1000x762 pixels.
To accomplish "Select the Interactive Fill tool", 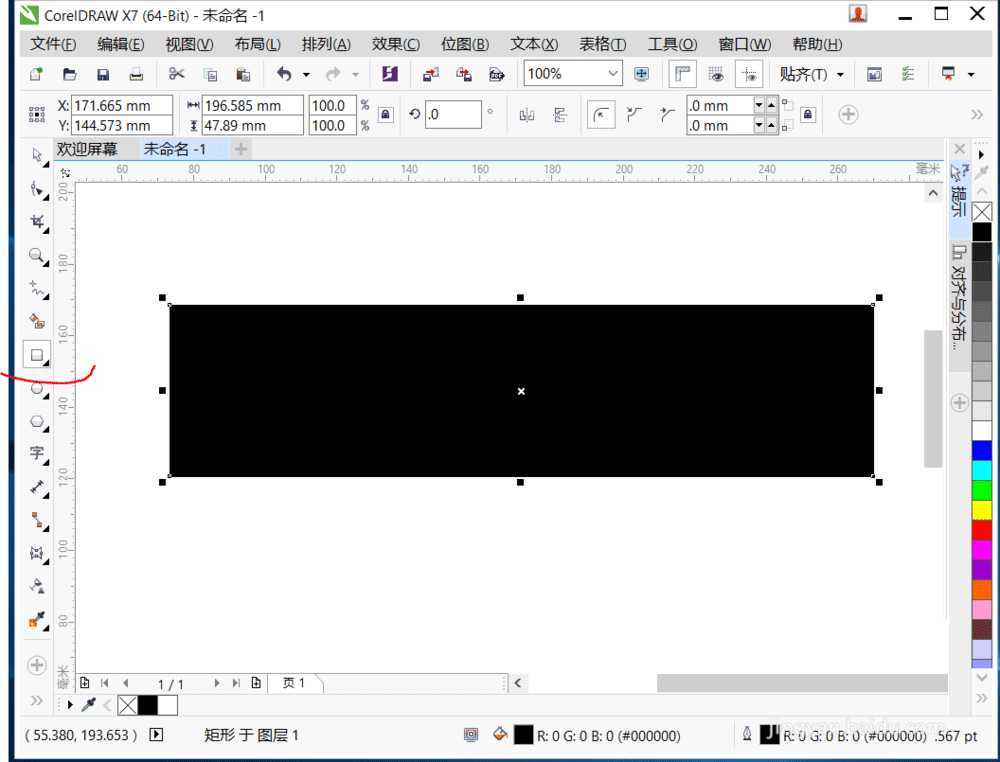I will tap(36, 622).
